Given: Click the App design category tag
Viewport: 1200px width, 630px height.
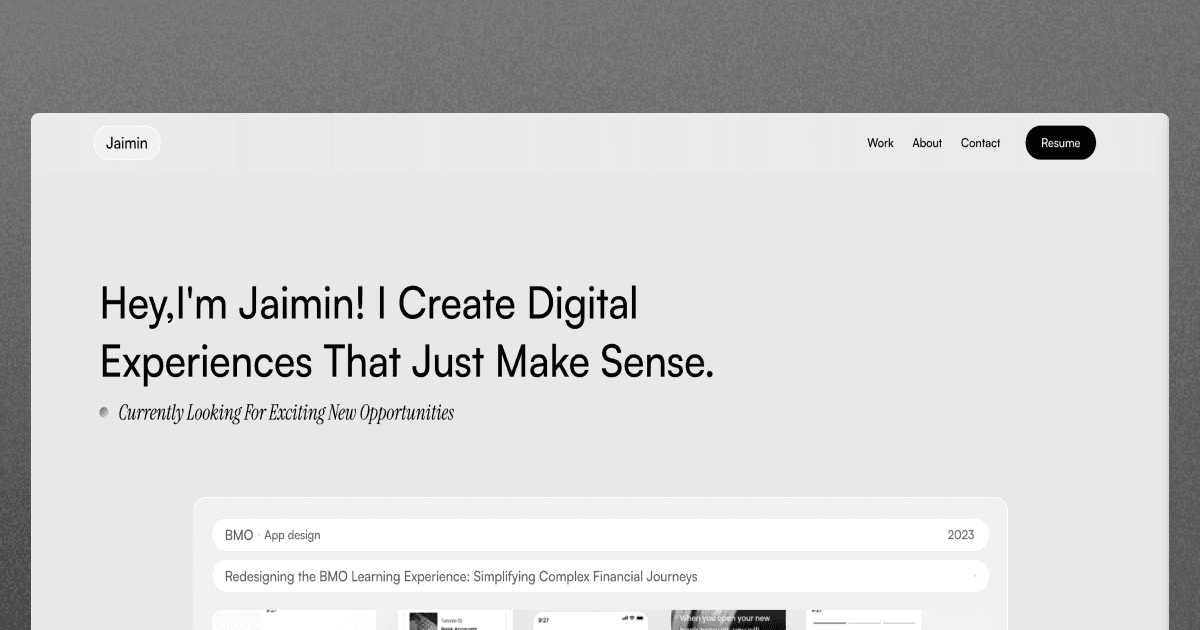Looking at the screenshot, I should (x=291, y=535).
